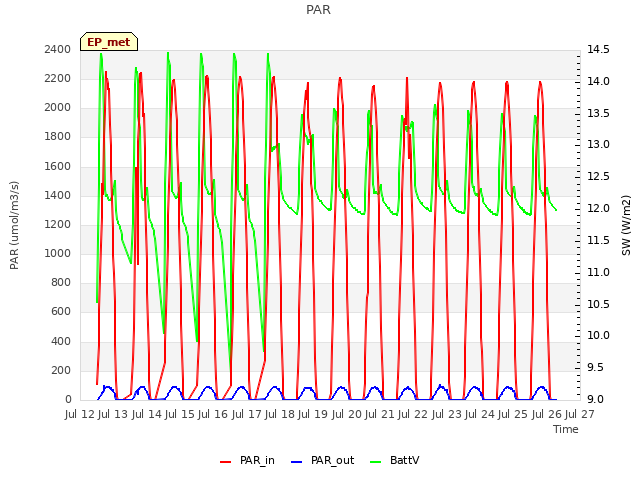Click the 14.5 right axis value
This screenshot has height=480, width=640.
(598, 49)
